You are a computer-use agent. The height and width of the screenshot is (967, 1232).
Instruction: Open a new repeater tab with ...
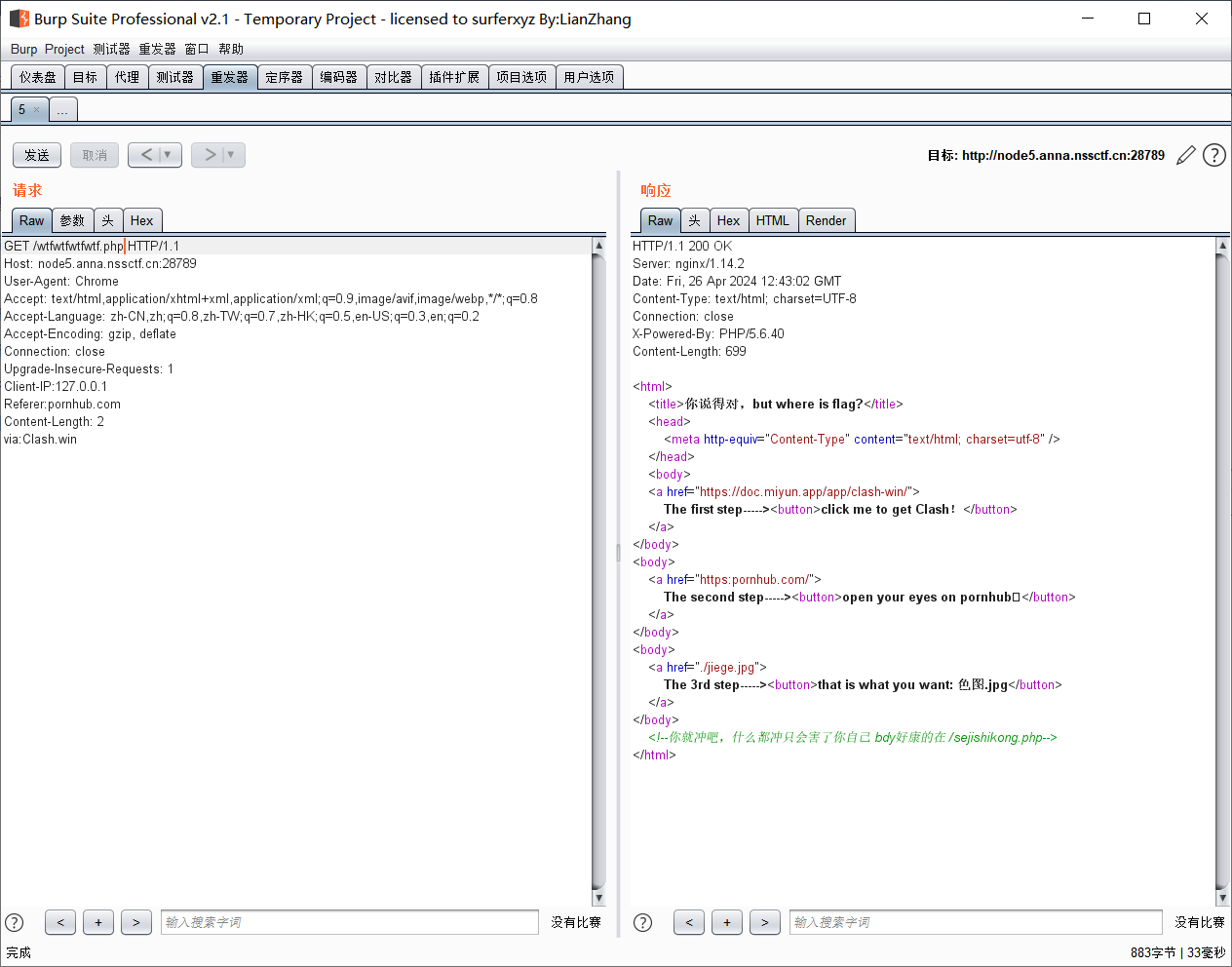coord(62,110)
